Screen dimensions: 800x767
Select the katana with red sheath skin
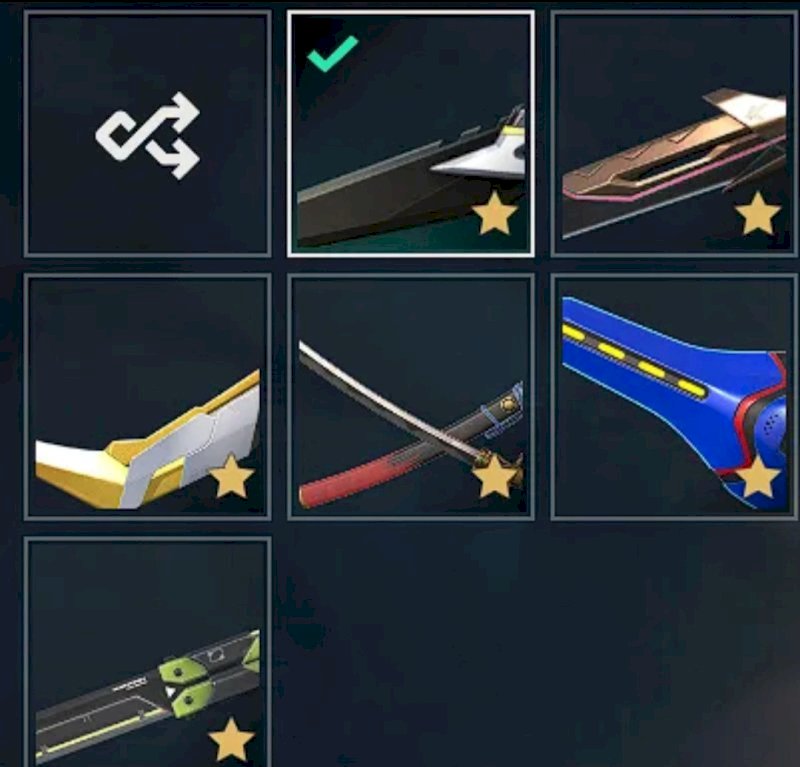pyautogui.click(x=411, y=397)
